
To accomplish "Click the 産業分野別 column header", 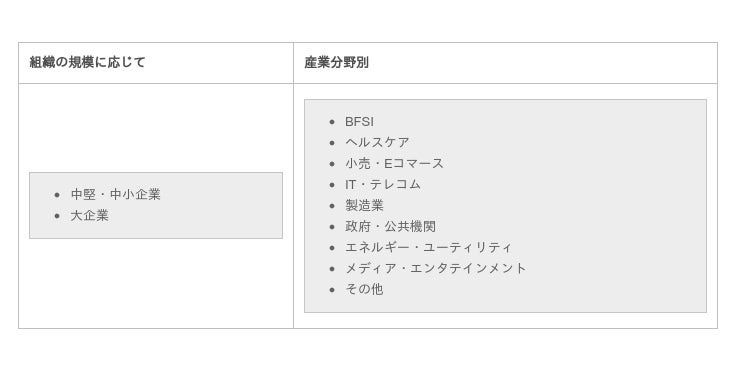I will point(336,62).
